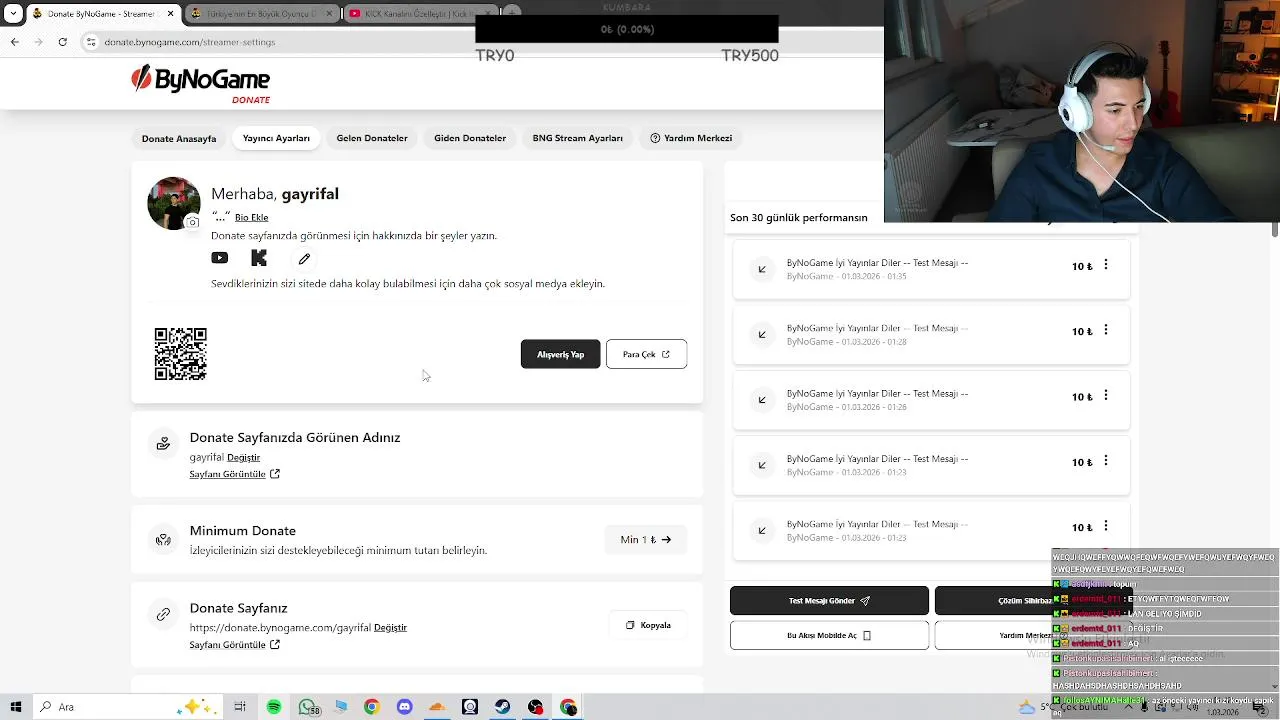Open the YouTube social link icon

pyautogui.click(x=219, y=258)
